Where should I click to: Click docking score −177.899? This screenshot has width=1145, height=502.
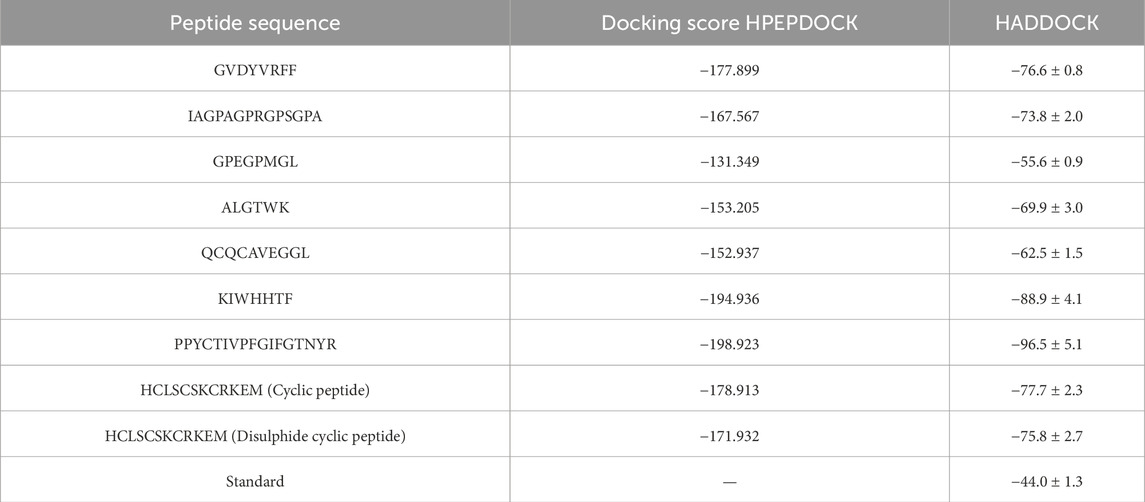(729, 70)
